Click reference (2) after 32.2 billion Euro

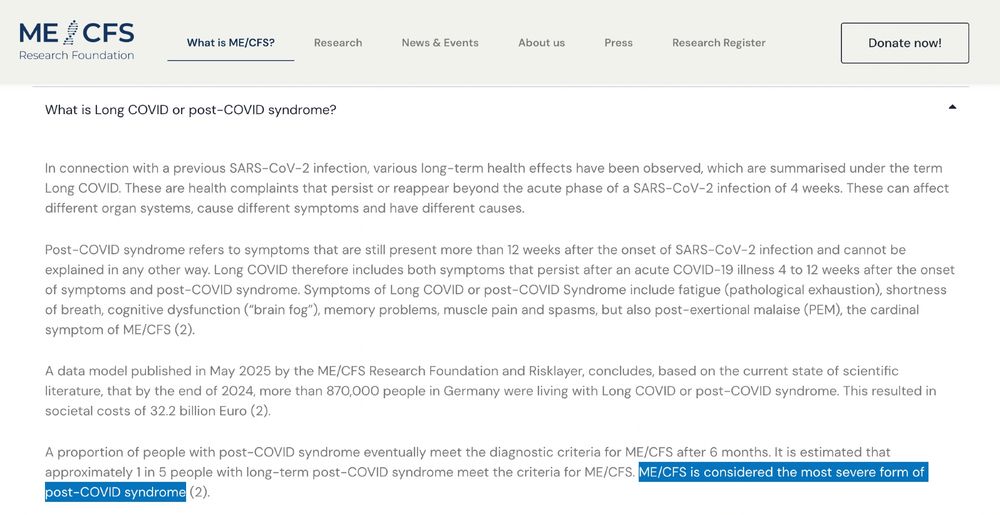pyautogui.click(x=260, y=411)
